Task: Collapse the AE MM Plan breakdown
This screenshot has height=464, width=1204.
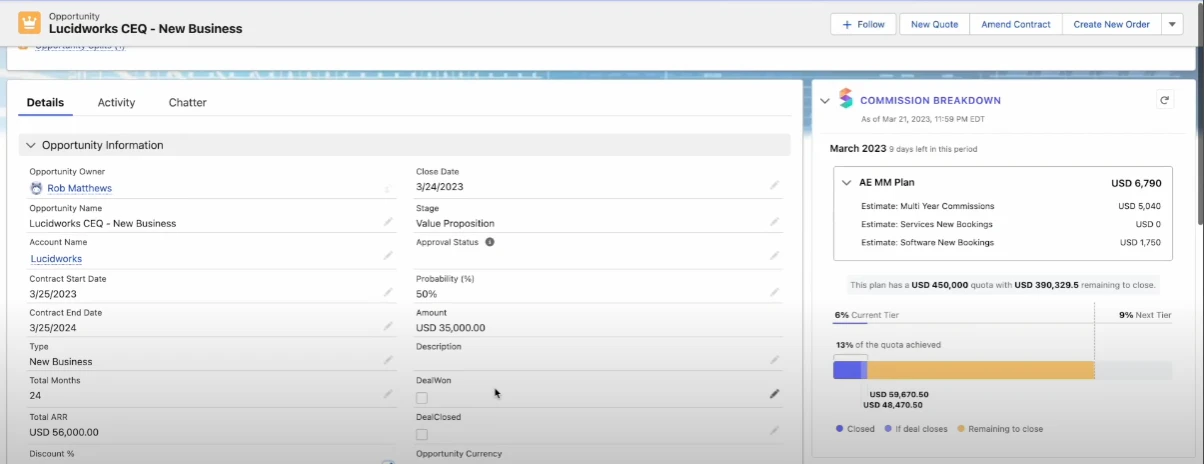Action: coord(847,183)
